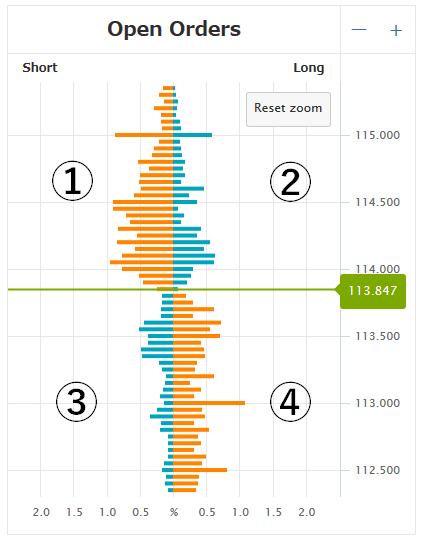Select the circled number 4 marker
This screenshot has height=537, width=426.
click(290, 402)
